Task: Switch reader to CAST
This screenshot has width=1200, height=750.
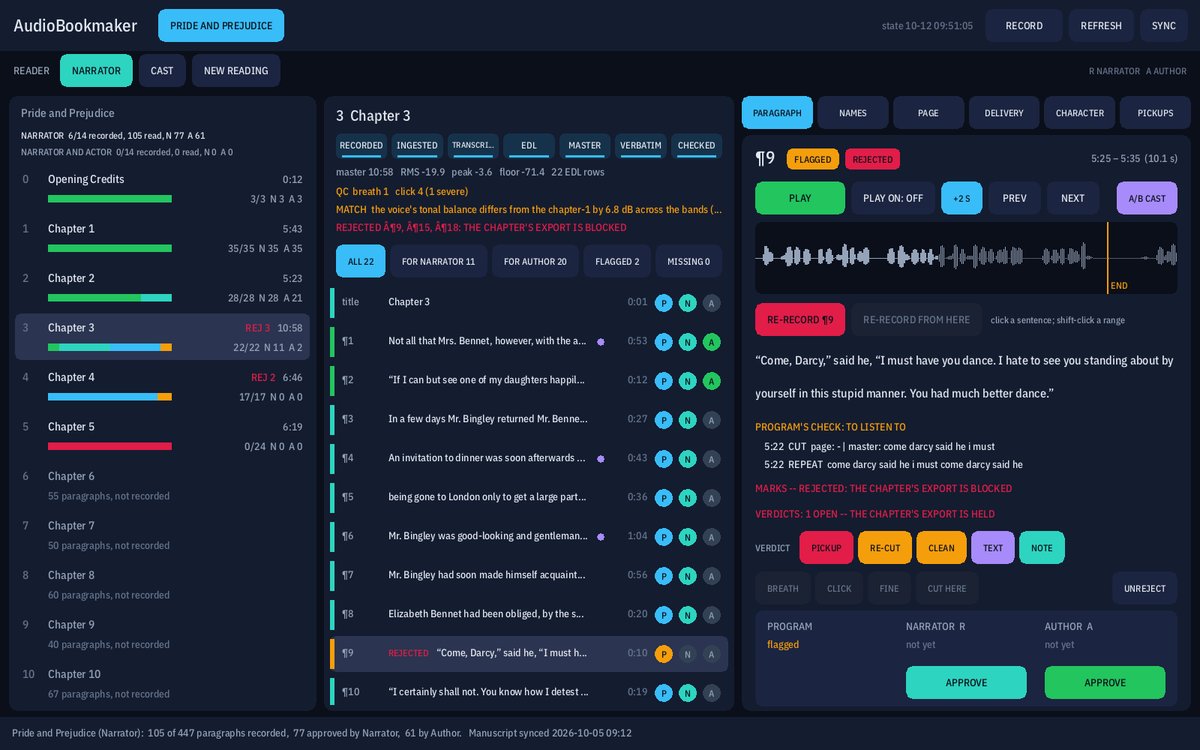Action: click(162, 71)
